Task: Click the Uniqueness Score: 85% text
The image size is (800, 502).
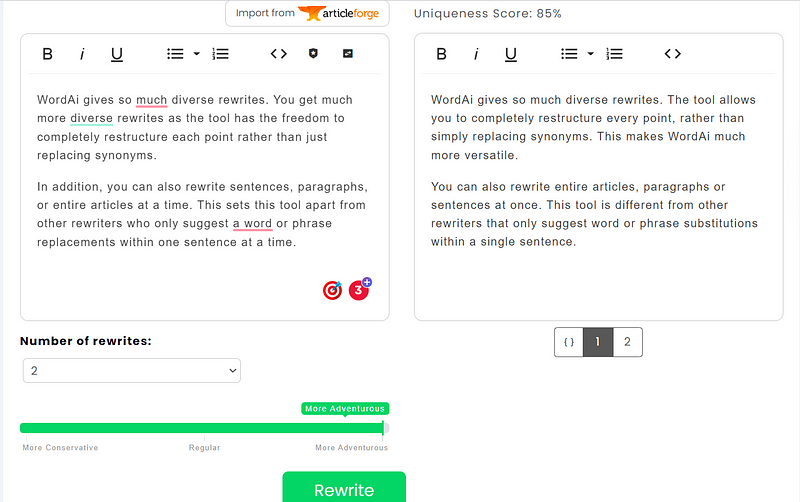Action: coord(487,14)
